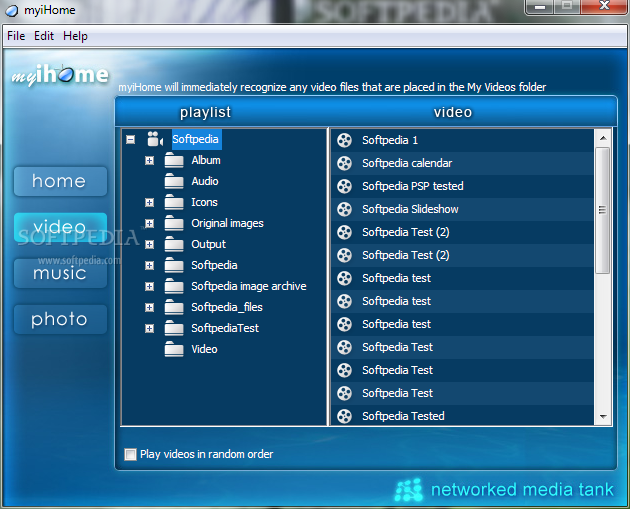The width and height of the screenshot is (630, 509).
Task: Click the SoftpediaTest folder icon
Action: pyautogui.click(x=174, y=328)
